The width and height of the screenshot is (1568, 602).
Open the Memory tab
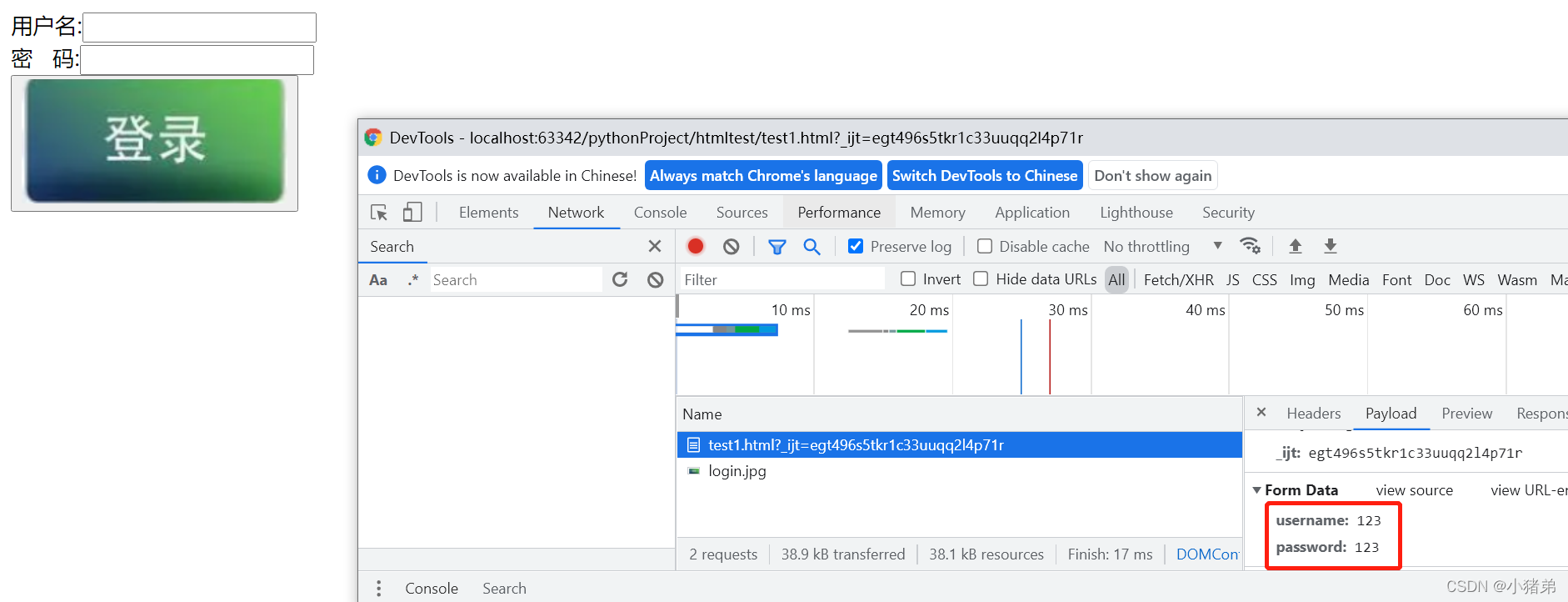937,213
